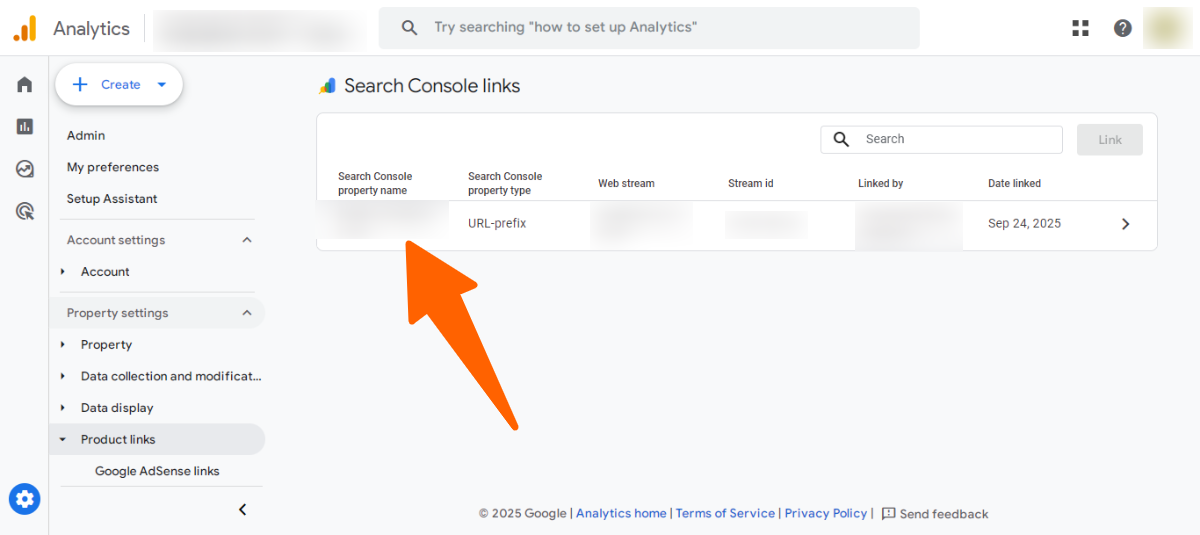Open Reports bar chart icon
The image size is (1200, 535).
[25, 127]
